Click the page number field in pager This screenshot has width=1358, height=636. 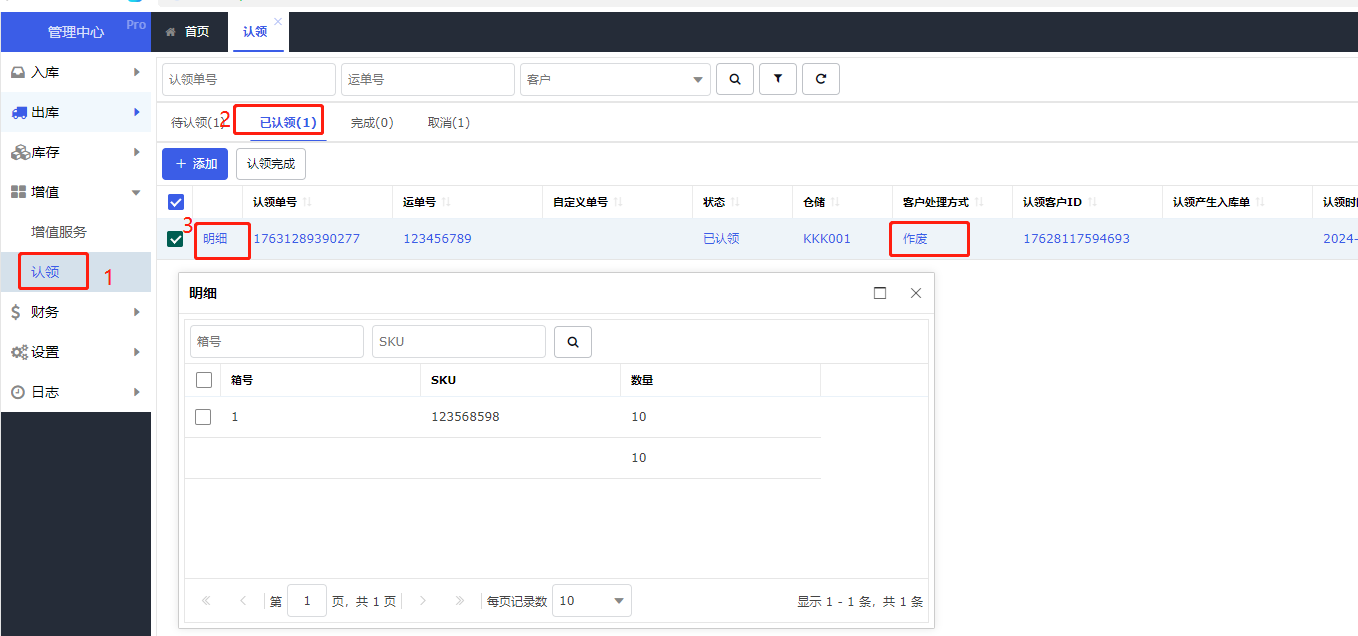click(x=307, y=601)
